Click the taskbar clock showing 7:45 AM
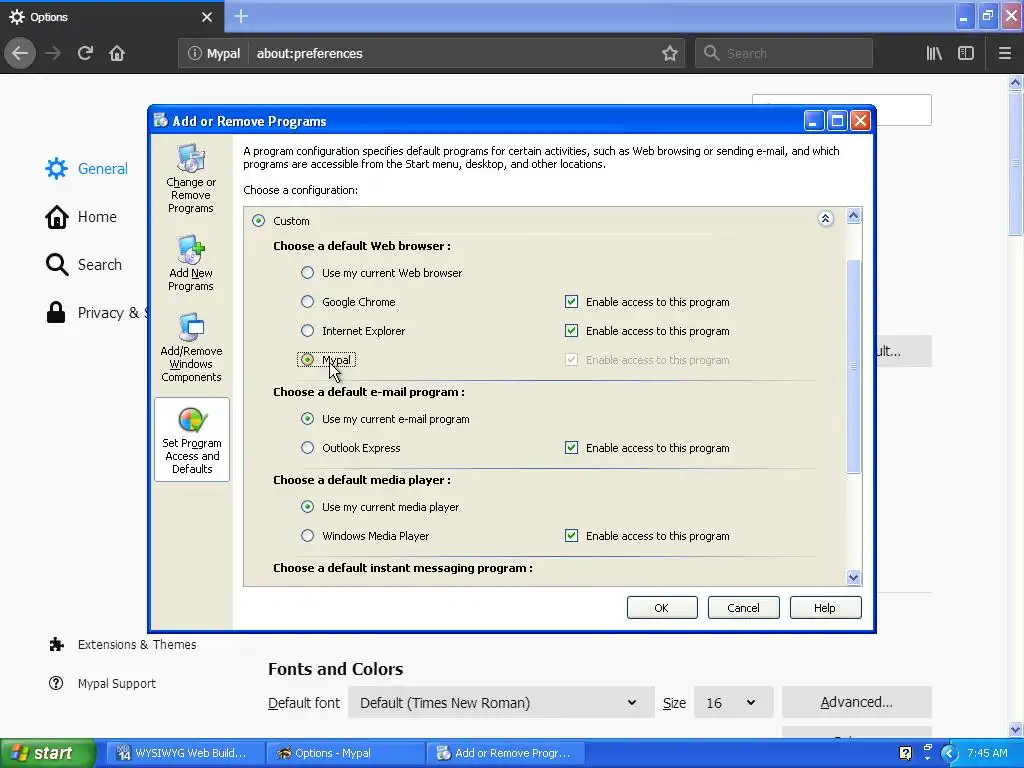 (x=987, y=753)
